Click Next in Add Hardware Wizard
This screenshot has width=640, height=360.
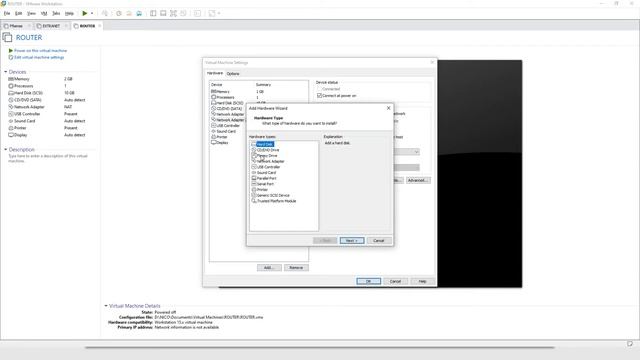tap(352, 241)
